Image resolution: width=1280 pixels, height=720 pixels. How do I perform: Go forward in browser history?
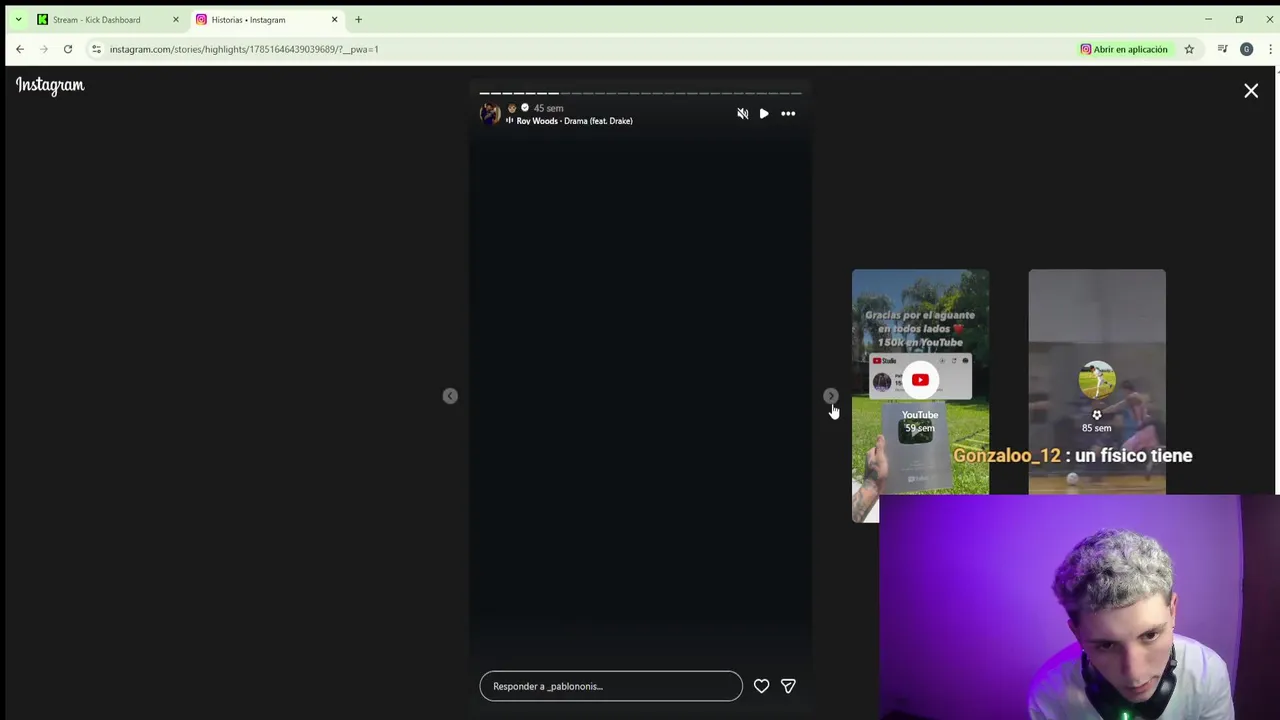[44, 49]
